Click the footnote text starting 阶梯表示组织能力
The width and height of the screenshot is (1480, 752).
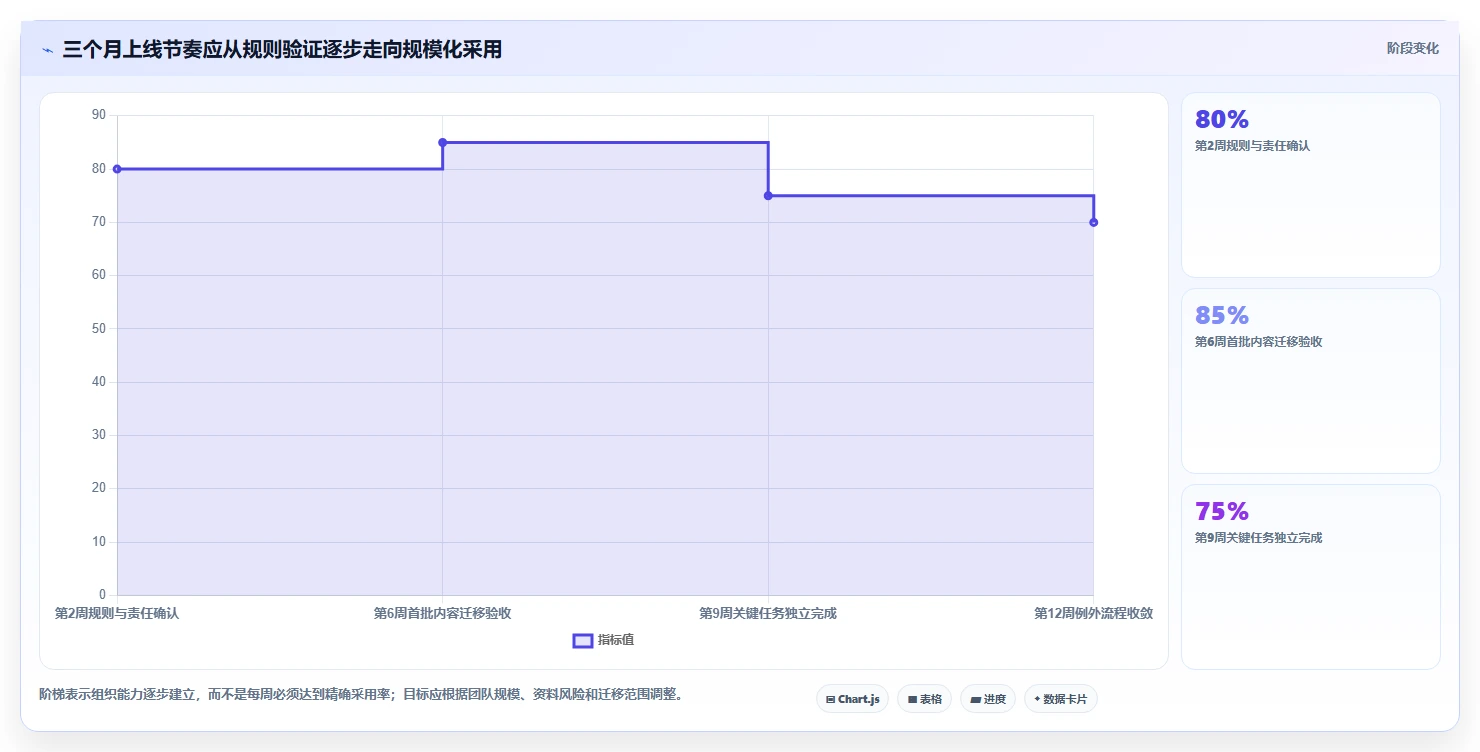point(364,694)
